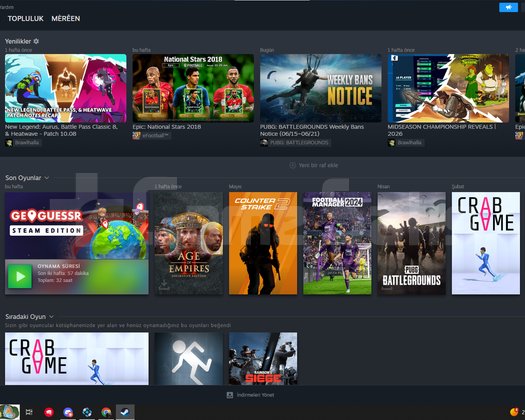The image size is (525, 420).
Task: Select the Football Manager 2024 cover
Action: coord(337,243)
